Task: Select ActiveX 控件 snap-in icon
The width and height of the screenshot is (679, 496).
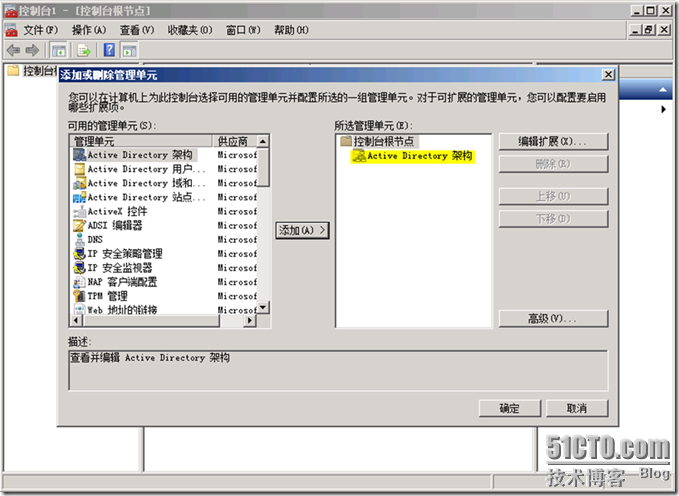Action: click(x=80, y=211)
